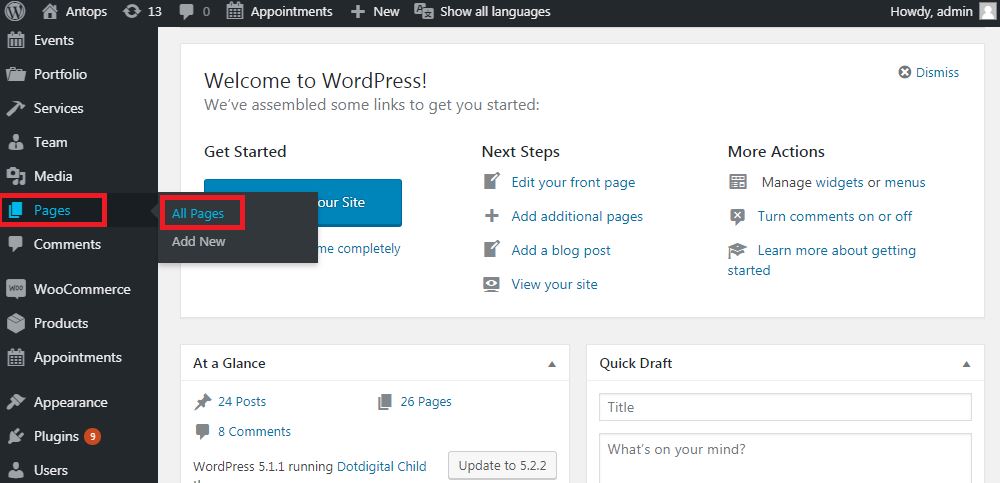Click the plus New icon in admin bar

[358, 12]
